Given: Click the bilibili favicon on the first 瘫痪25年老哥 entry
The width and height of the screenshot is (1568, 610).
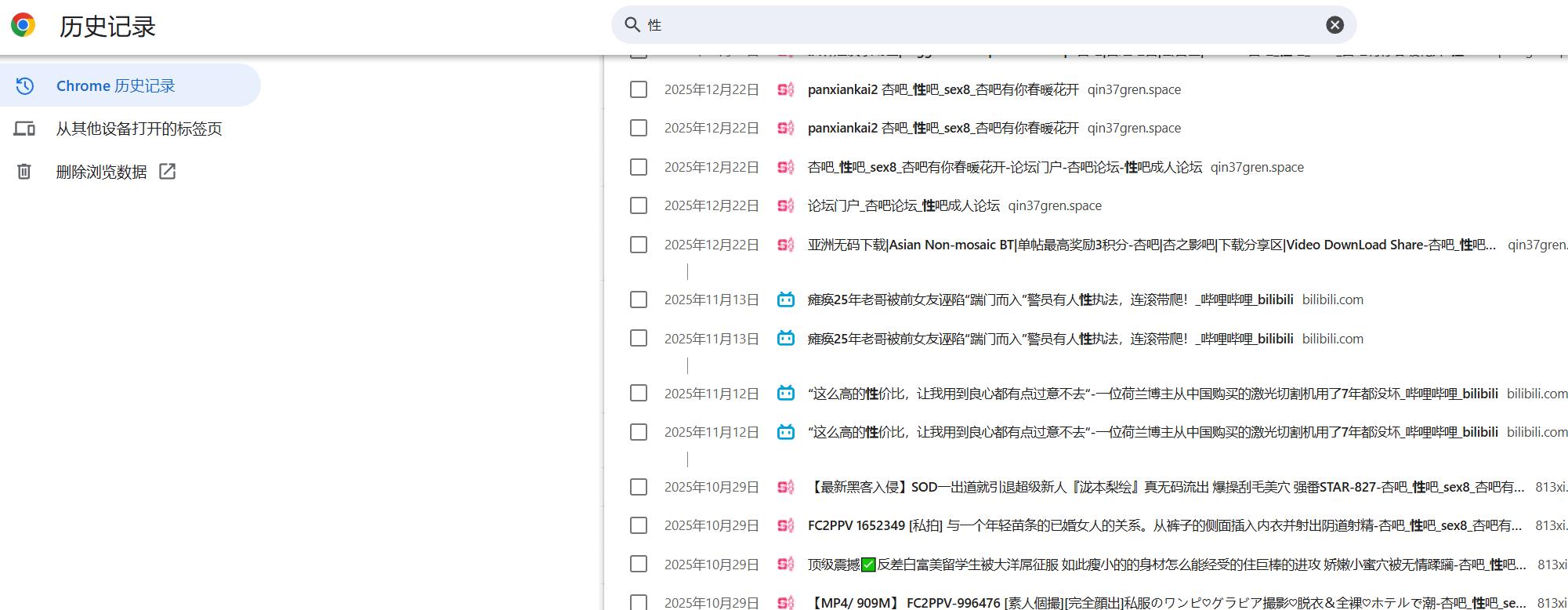Looking at the screenshot, I should point(786,300).
